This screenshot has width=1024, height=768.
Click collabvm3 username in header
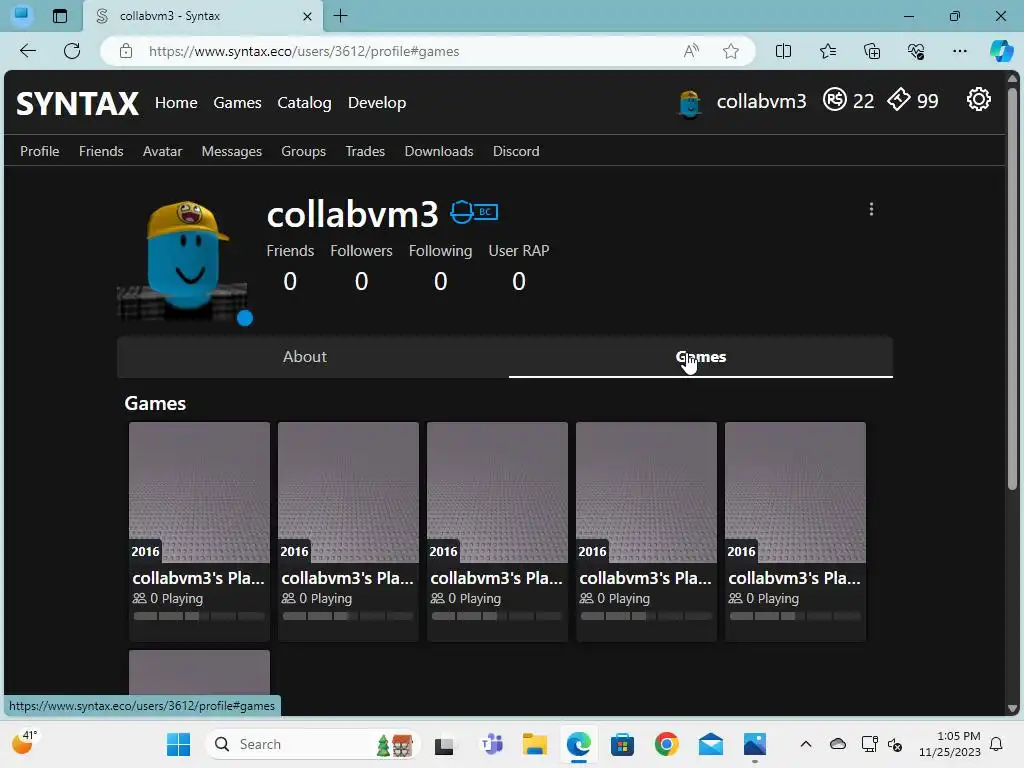tap(761, 101)
